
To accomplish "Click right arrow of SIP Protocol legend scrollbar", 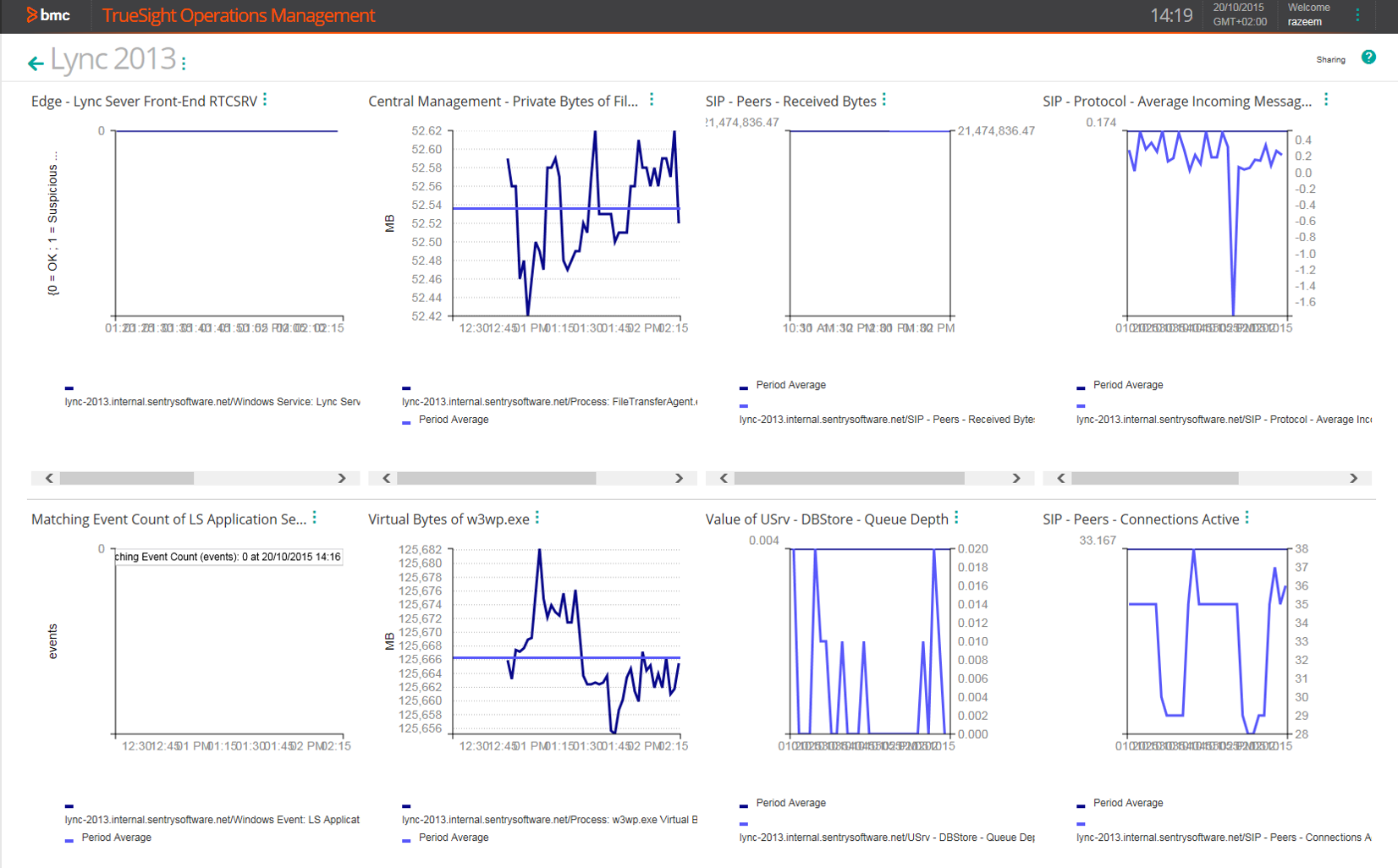I will 1353,478.
